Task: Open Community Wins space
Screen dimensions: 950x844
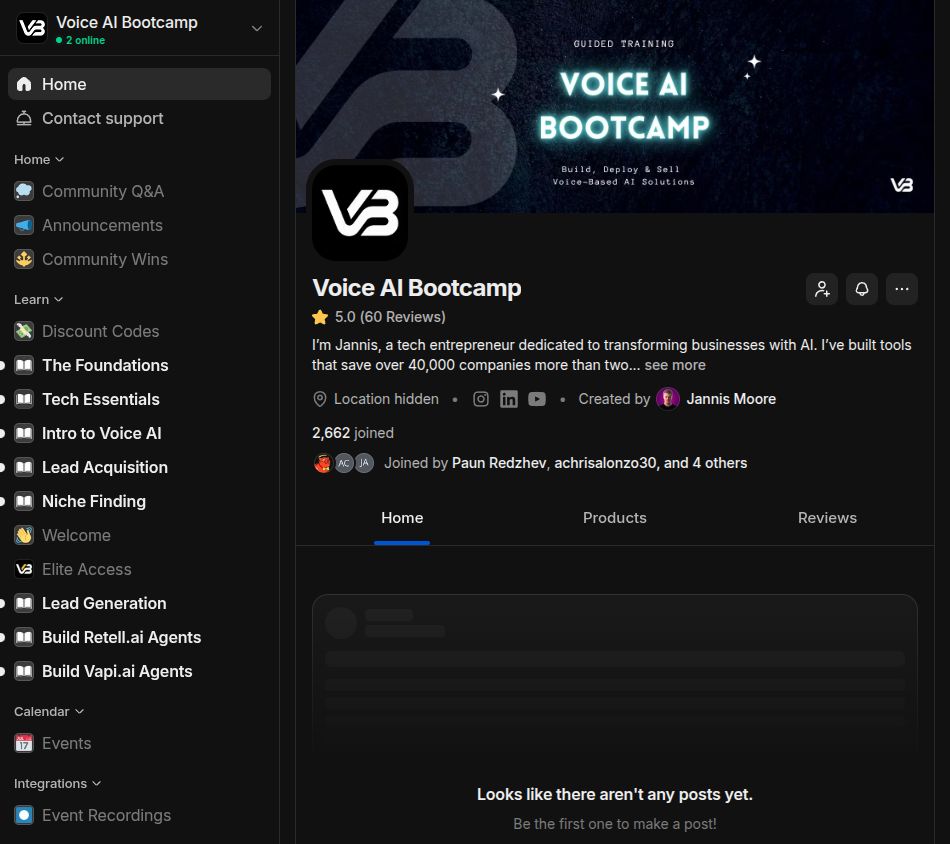Action: click(x=139, y=259)
